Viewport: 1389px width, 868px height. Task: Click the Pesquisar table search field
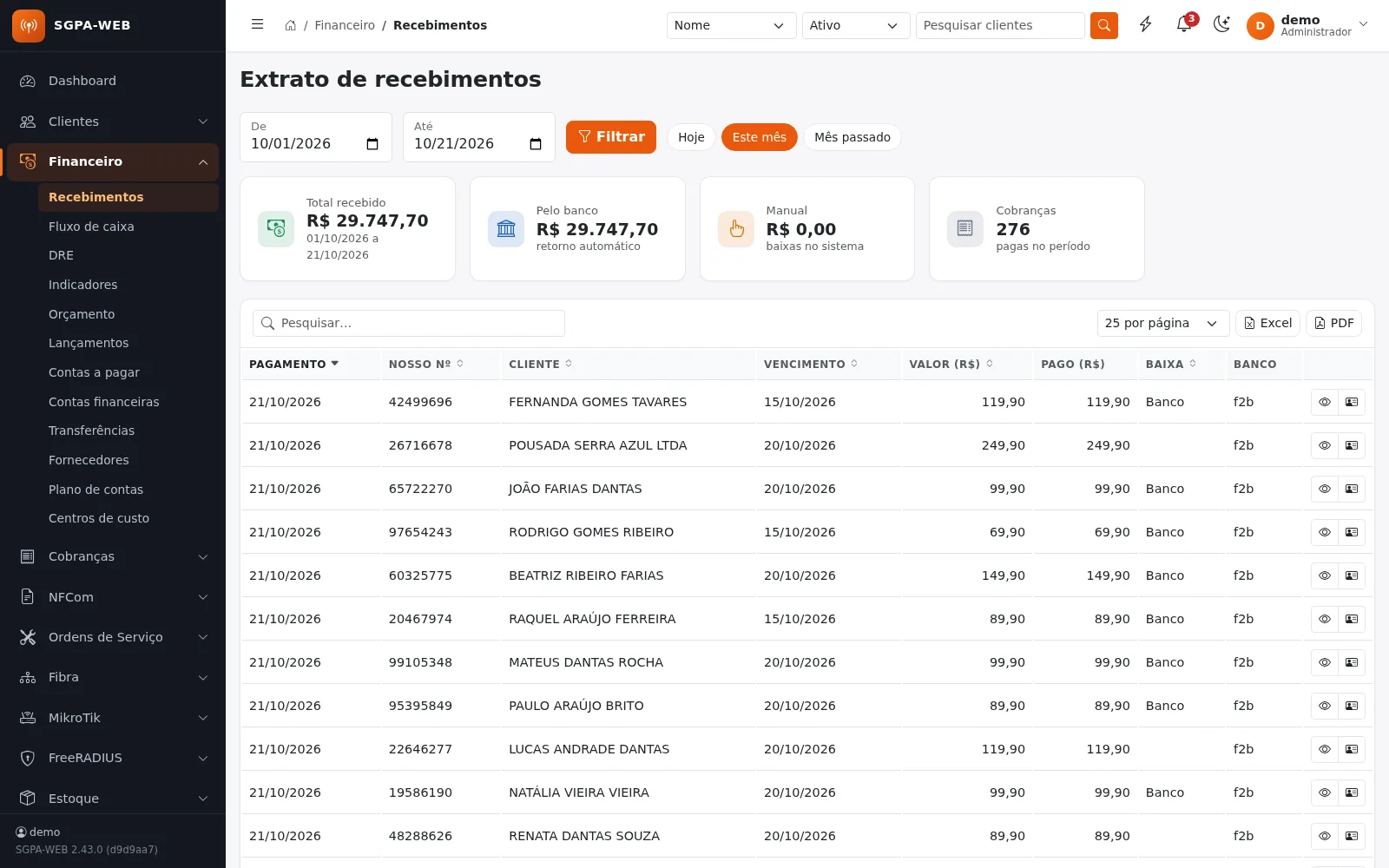[x=409, y=323]
